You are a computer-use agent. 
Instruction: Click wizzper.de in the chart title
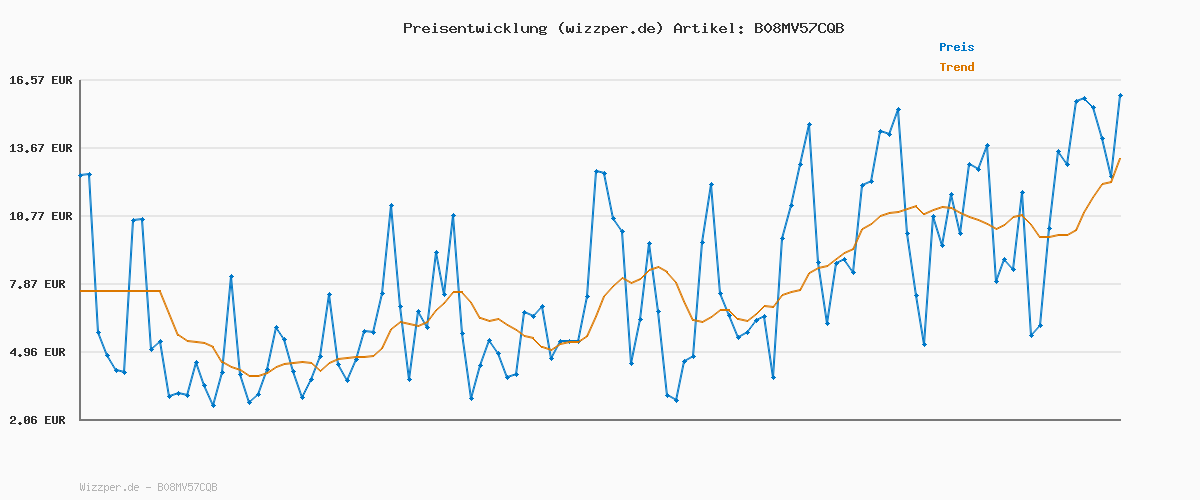(x=609, y=28)
